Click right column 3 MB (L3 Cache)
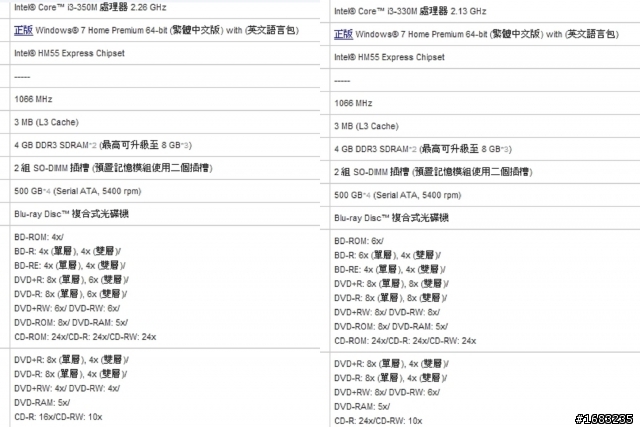The image size is (640, 427). pyautogui.click(x=367, y=126)
